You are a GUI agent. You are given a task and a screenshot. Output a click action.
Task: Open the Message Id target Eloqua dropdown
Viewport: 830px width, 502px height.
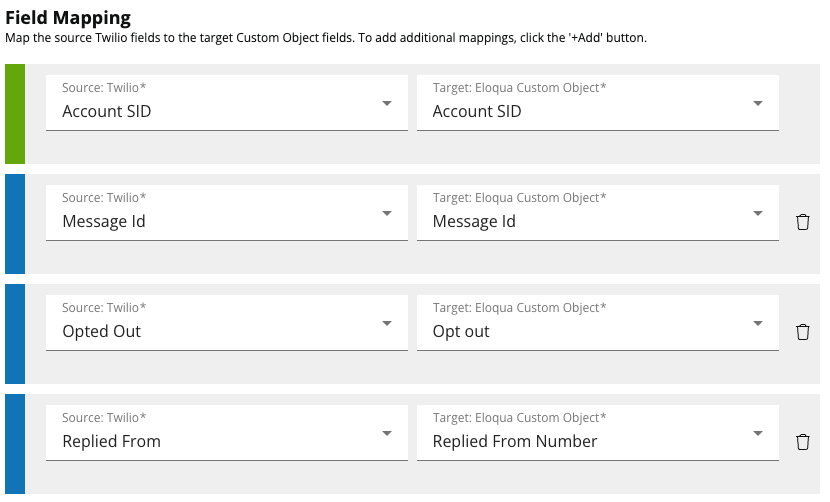tap(598, 213)
